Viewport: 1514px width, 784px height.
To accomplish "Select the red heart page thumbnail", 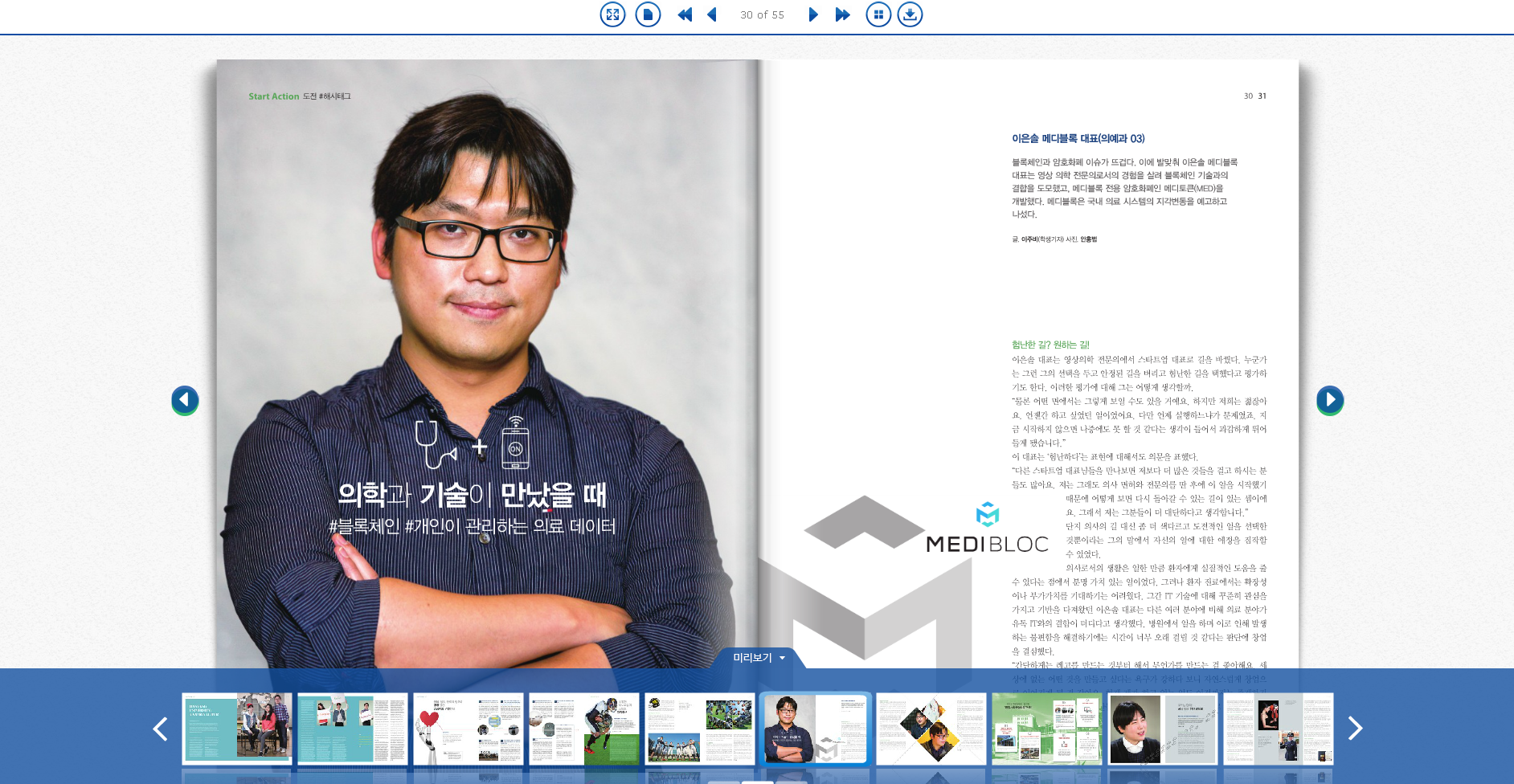I will tap(469, 729).
